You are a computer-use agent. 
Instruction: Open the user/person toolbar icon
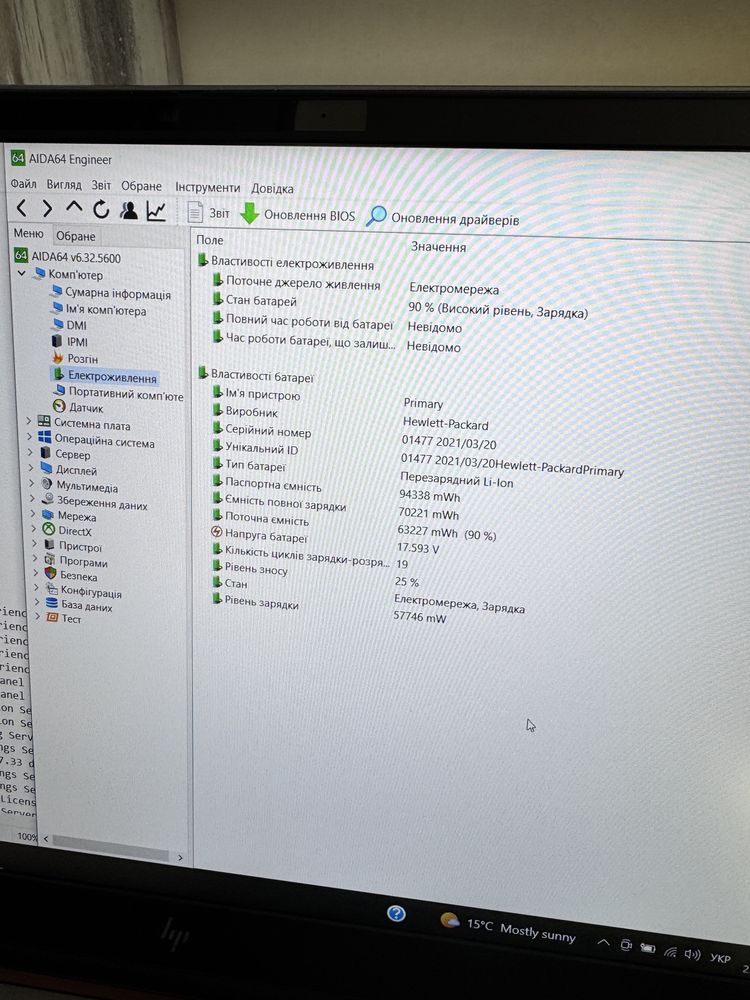click(x=129, y=210)
